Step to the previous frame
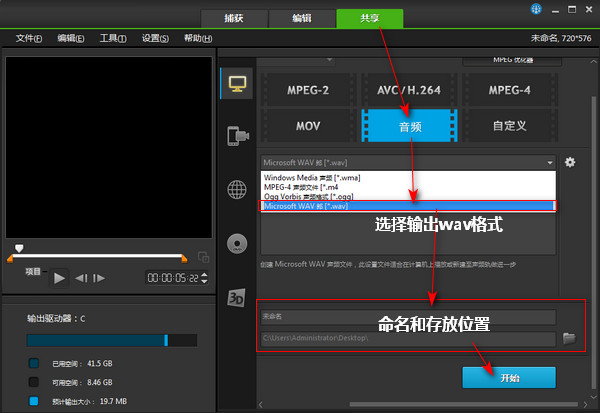This screenshot has width=600, height=413. tap(81, 278)
